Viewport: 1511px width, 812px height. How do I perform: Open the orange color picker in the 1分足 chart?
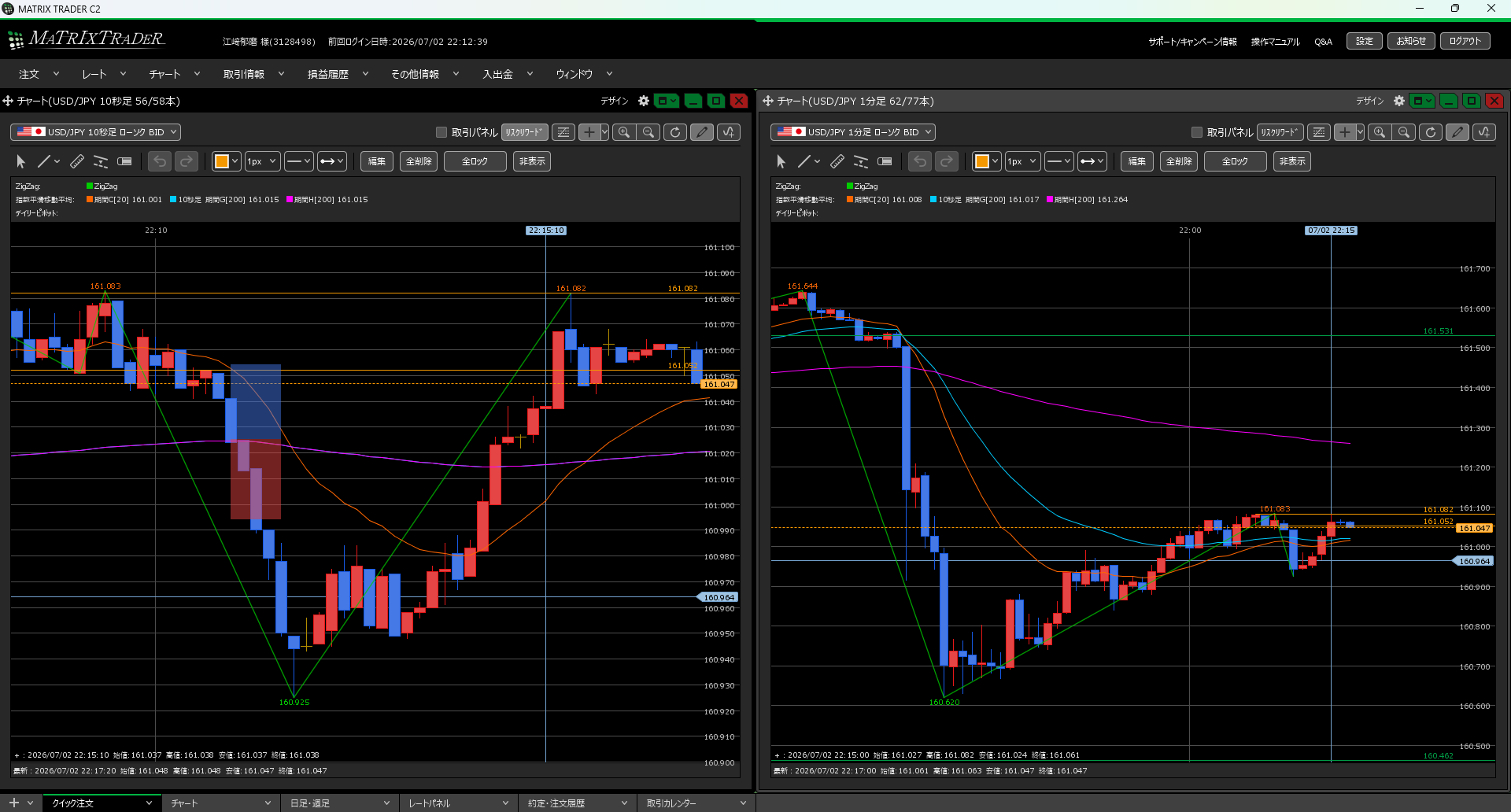point(986,161)
